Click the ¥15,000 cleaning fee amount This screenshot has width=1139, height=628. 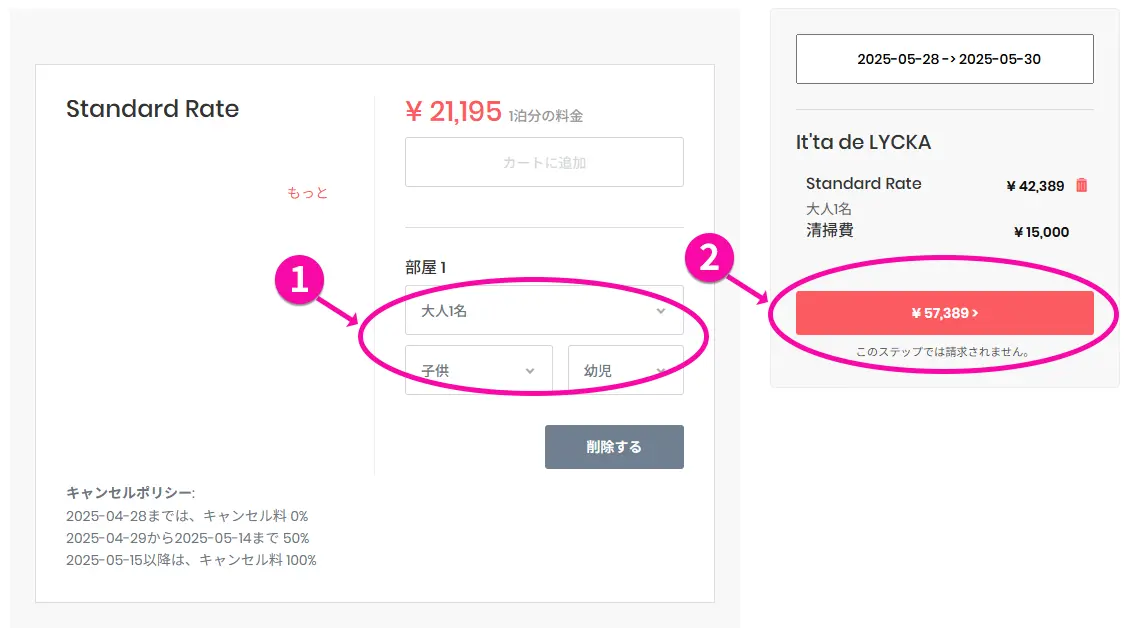(x=1041, y=232)
